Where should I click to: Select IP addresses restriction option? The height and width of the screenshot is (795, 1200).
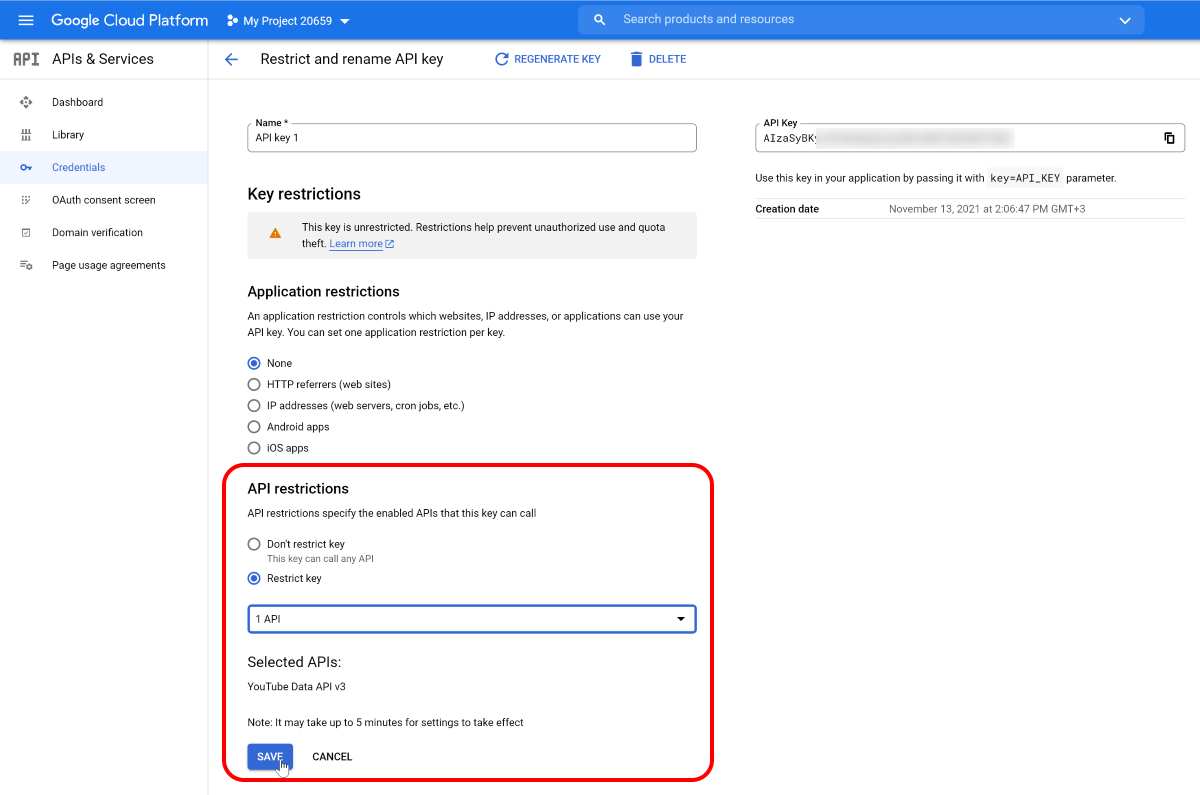coord(254,405)
